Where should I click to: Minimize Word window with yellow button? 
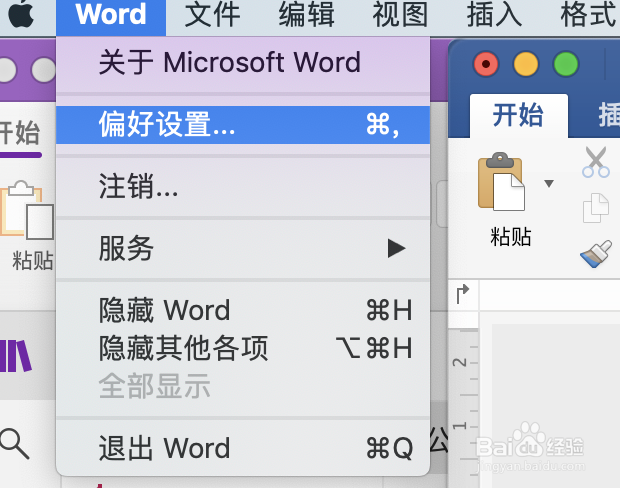coord(526,64)
